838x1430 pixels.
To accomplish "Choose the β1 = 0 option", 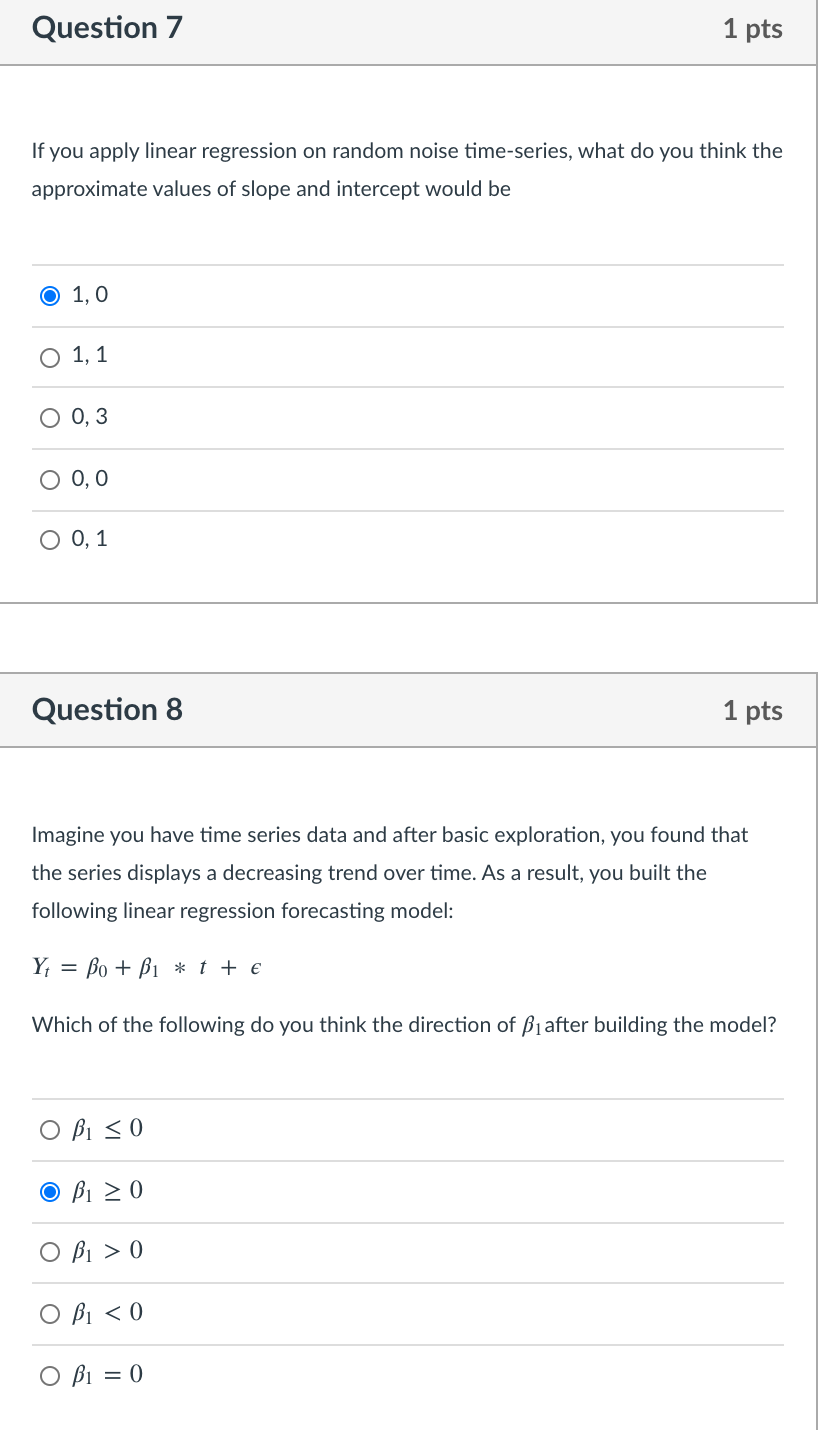I will coord(50,1375).
